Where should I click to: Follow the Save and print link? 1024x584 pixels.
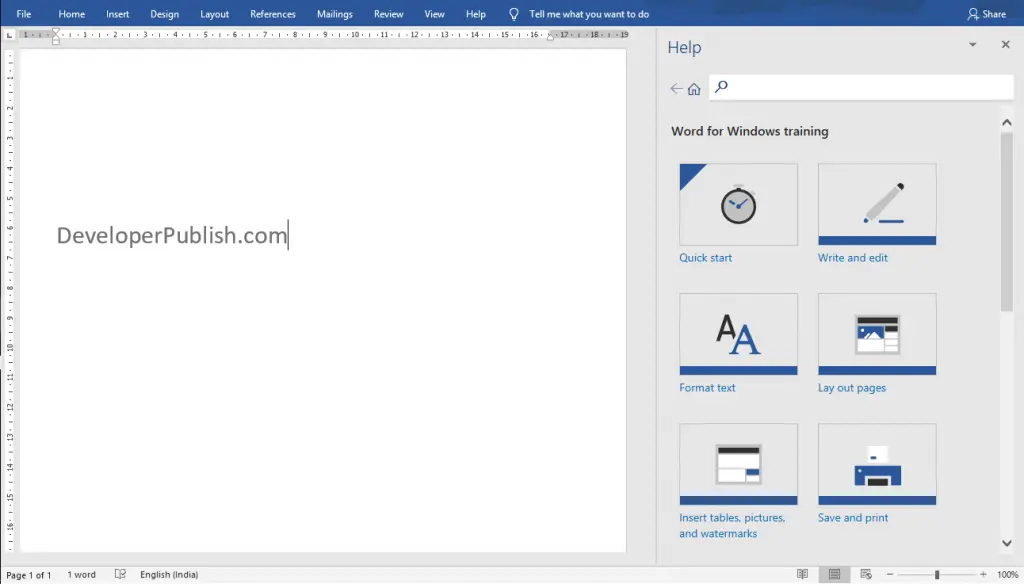853,517
